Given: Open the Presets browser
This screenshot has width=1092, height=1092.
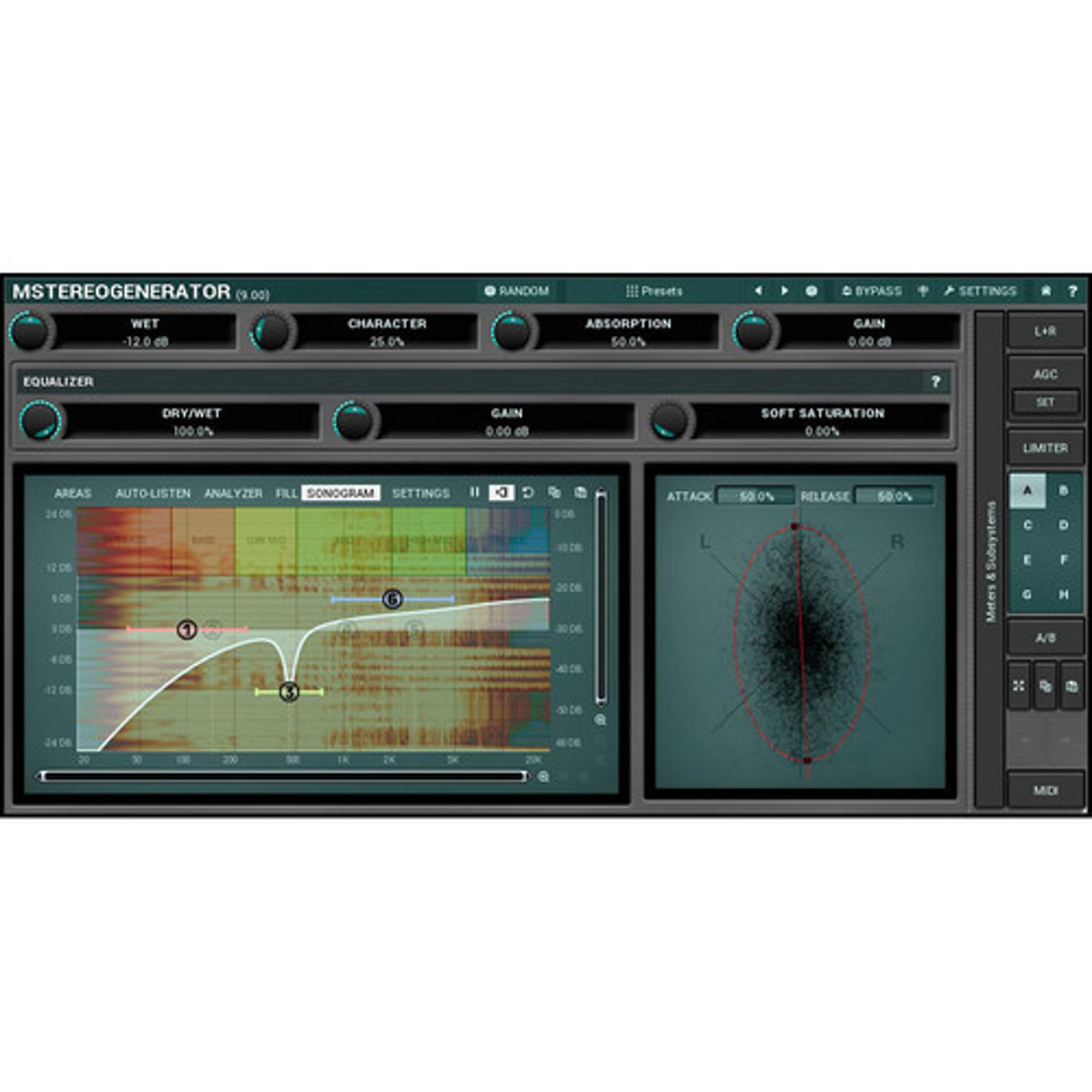Looking at the screenshot, I should point(653,291).
